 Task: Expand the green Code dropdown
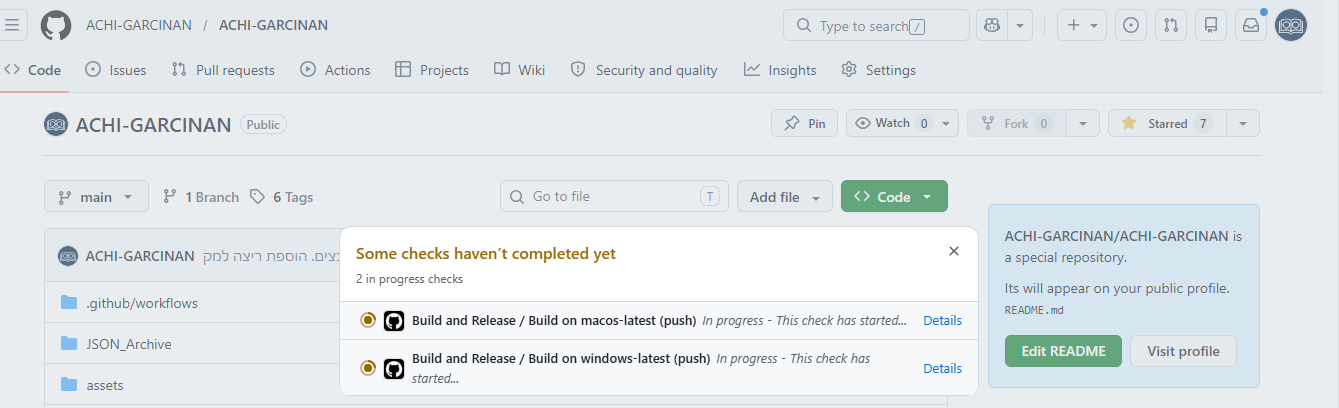[x=894, y=197]
